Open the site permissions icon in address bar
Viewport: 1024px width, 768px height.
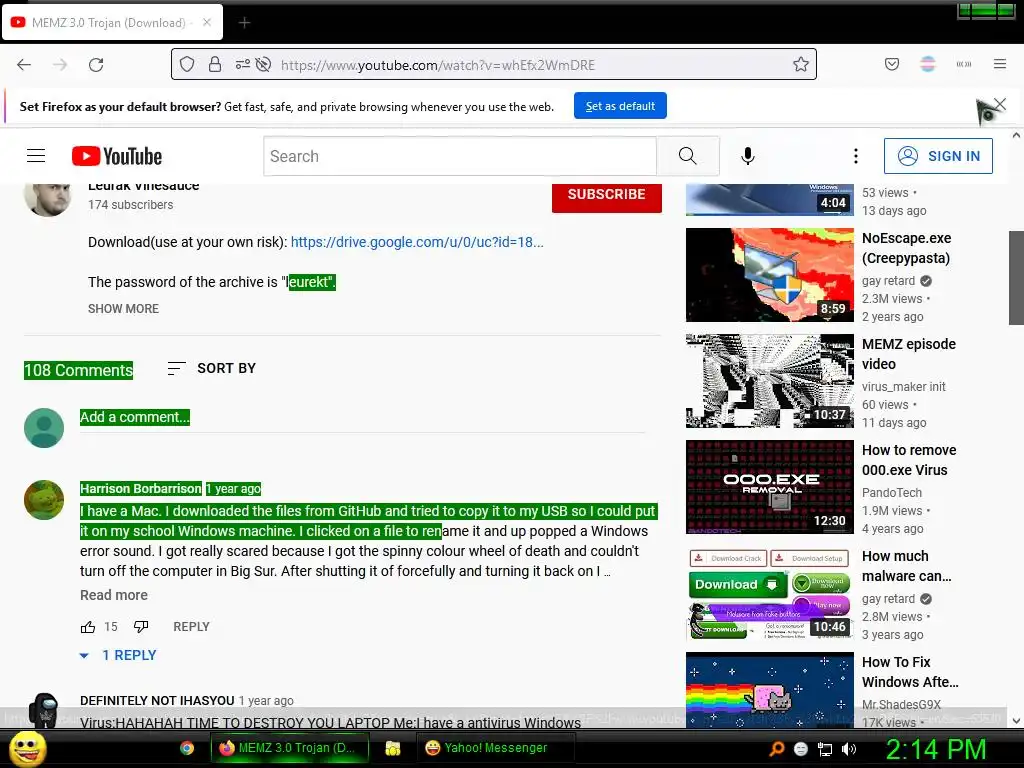[242, 64]
